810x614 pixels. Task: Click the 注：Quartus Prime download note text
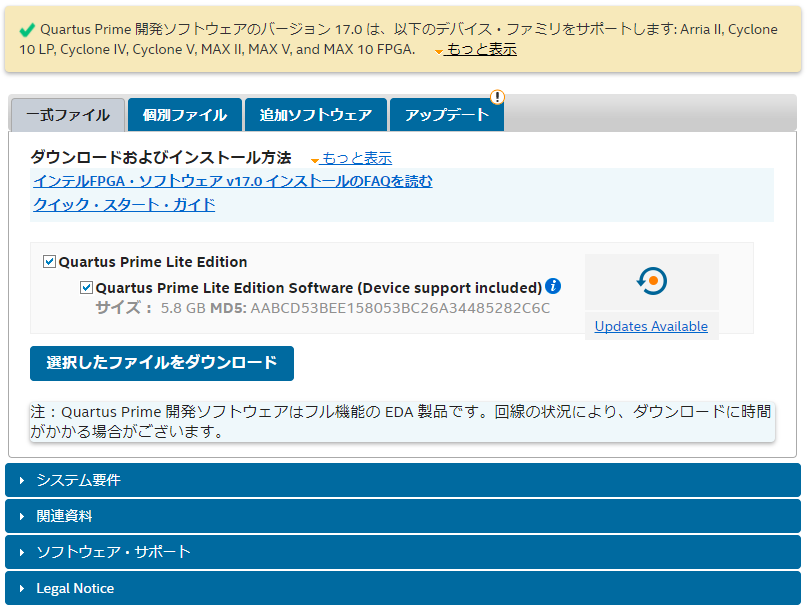(x=401, y=421)
